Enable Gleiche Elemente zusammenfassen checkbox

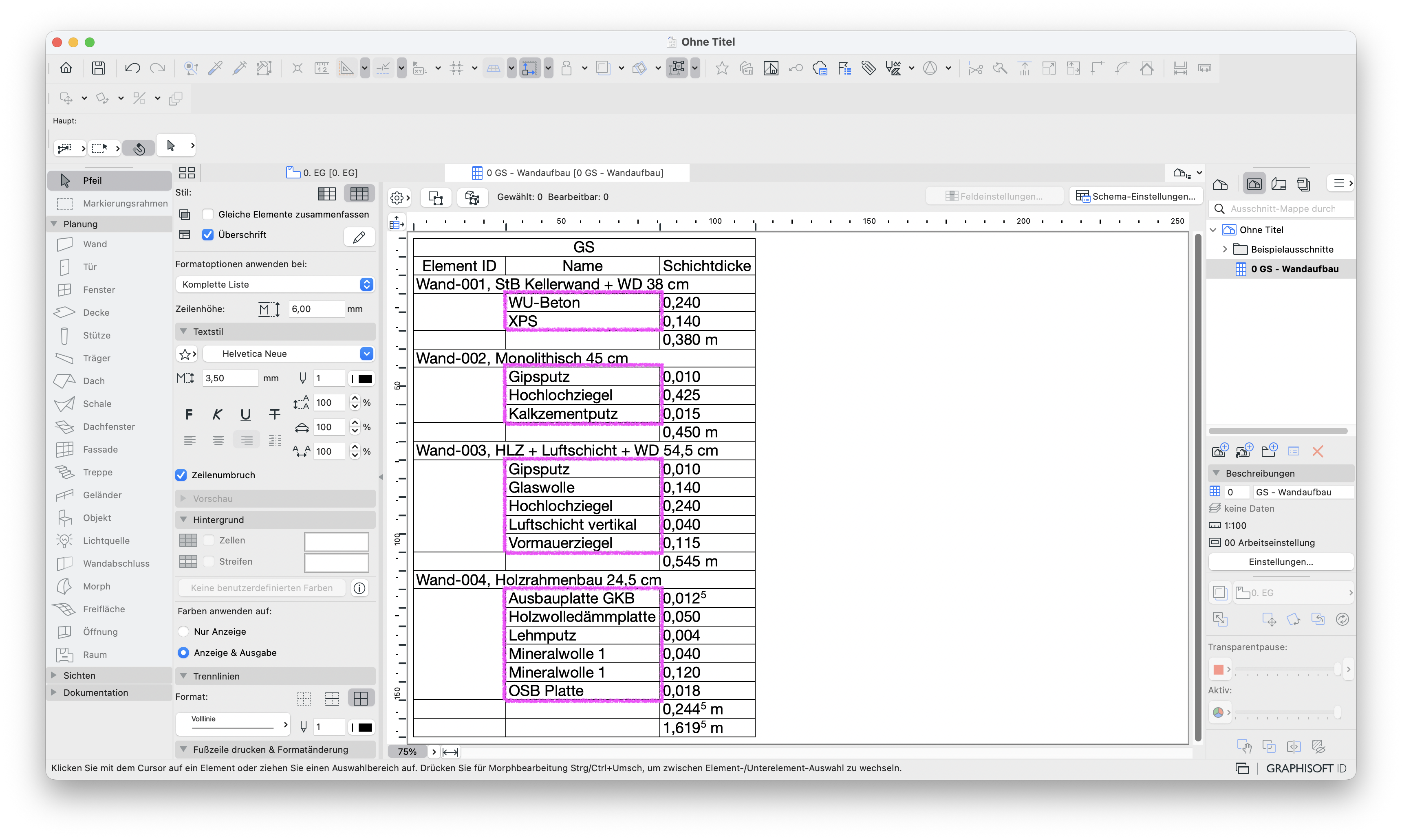pos(208,214)
